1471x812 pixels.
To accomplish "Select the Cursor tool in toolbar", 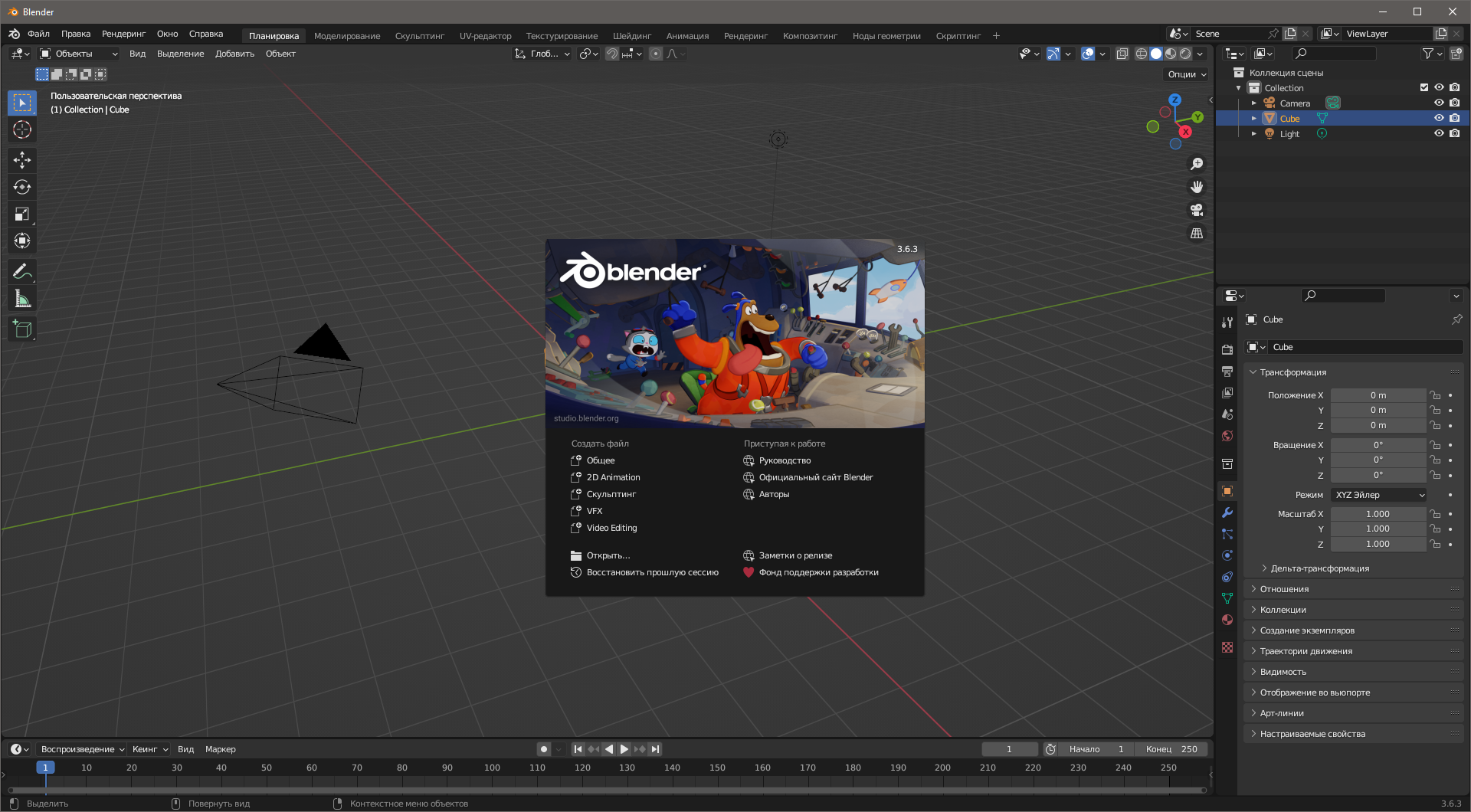I will [22, 129].
